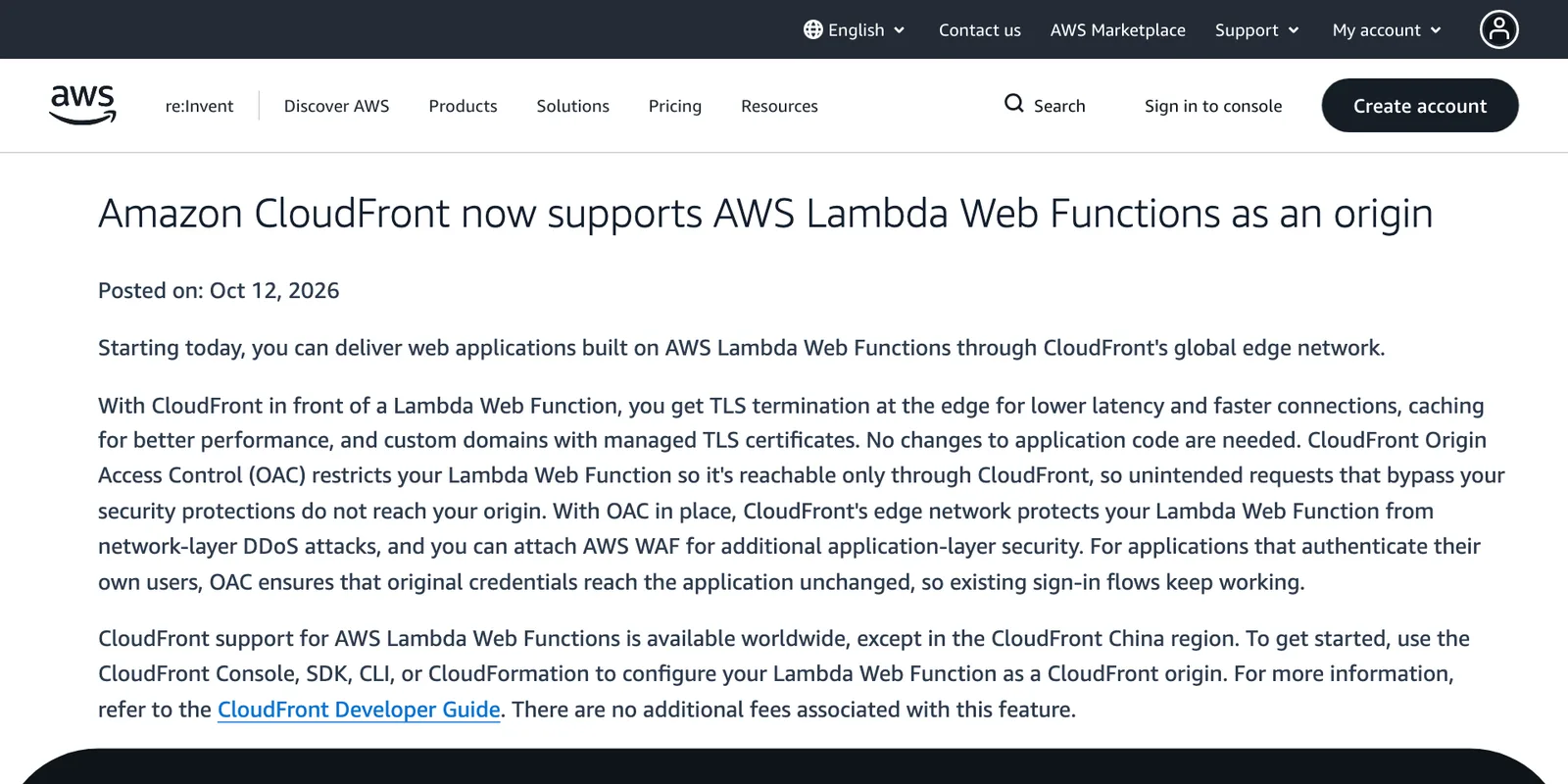The width and height of the screenshot is (1568, 784).
Task: Open the Discover AWS menu
Action: pos(336,106)
